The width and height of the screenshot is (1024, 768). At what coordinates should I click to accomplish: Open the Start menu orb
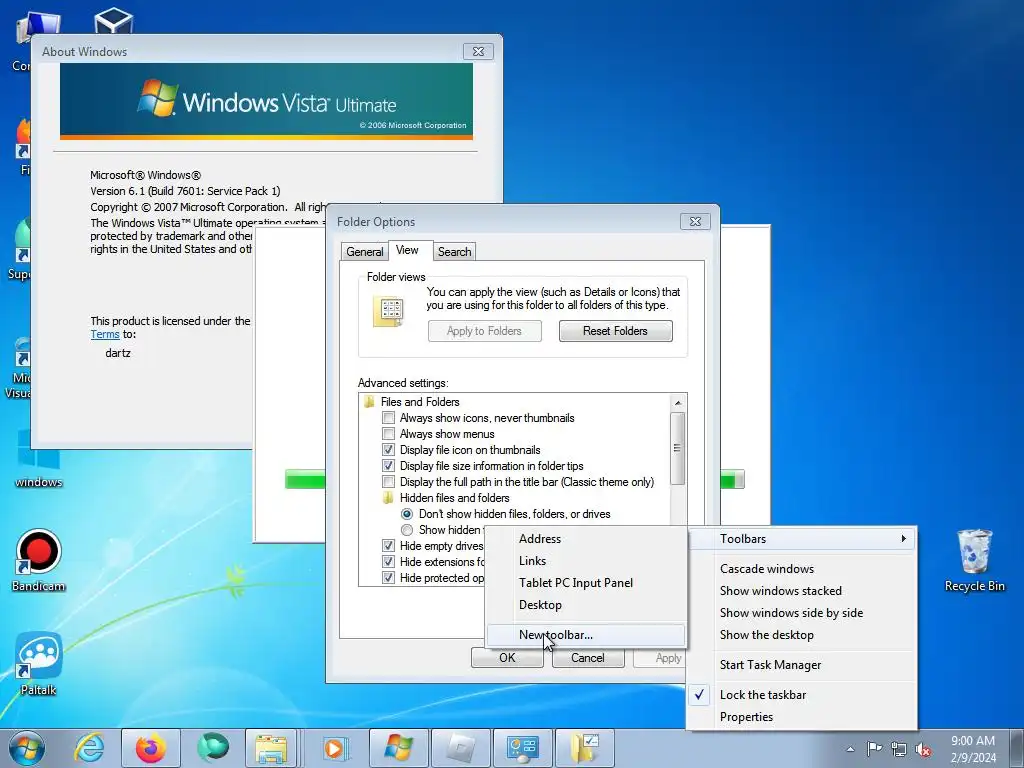click(27, 748)
